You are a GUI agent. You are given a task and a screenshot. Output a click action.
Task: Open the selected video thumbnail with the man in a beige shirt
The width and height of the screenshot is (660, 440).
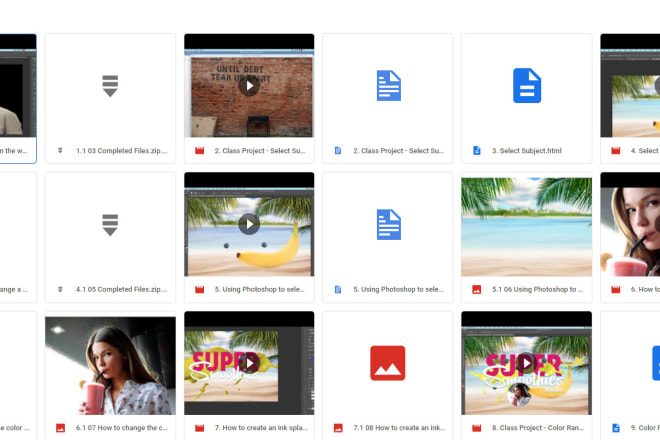[18, 85]
